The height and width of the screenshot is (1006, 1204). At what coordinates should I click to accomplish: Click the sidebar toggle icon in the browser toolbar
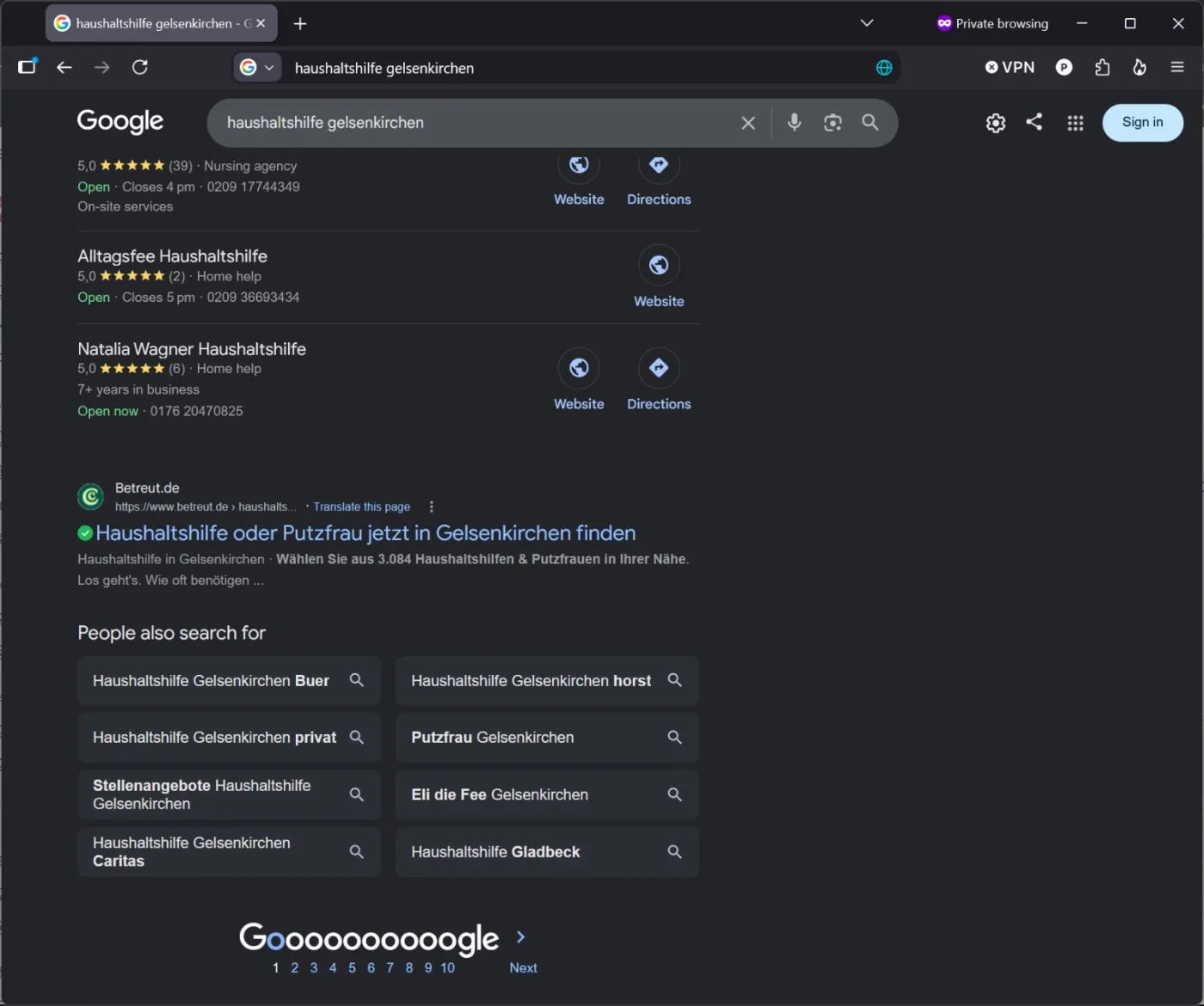tap(28, 67)
